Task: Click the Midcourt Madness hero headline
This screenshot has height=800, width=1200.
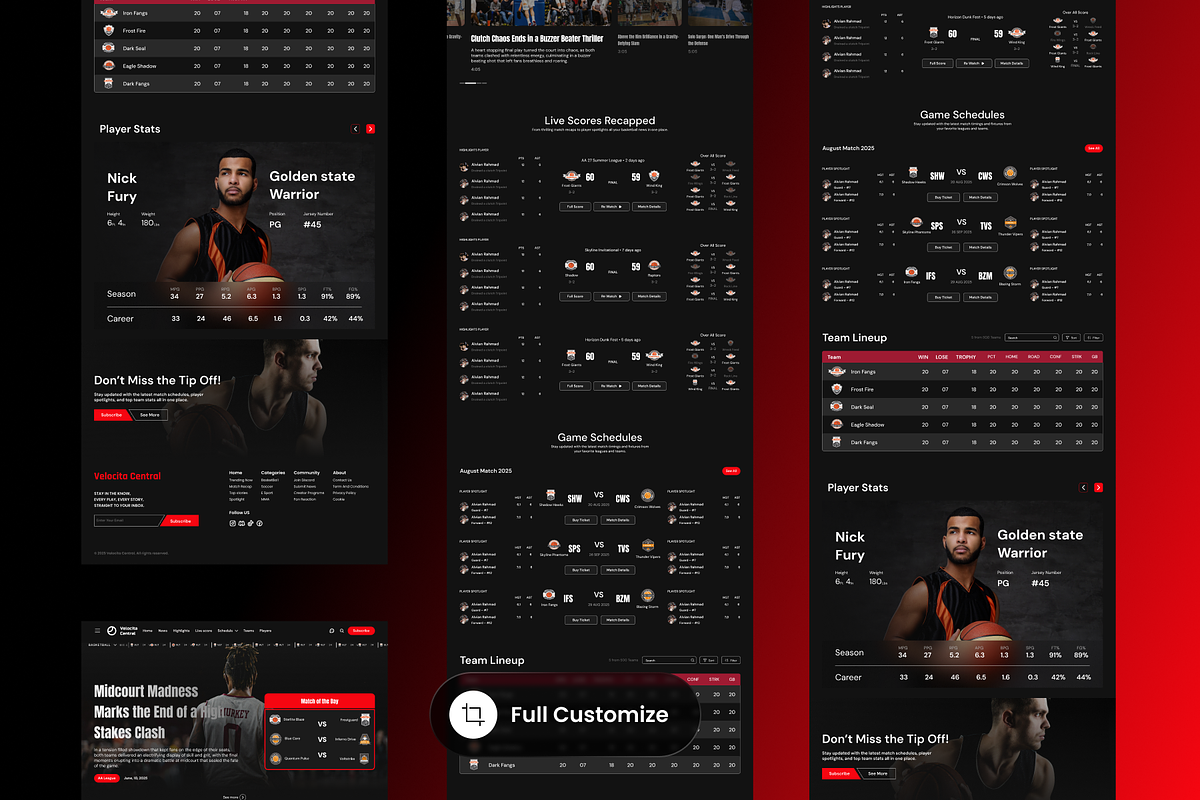Action: click(159, 712)
